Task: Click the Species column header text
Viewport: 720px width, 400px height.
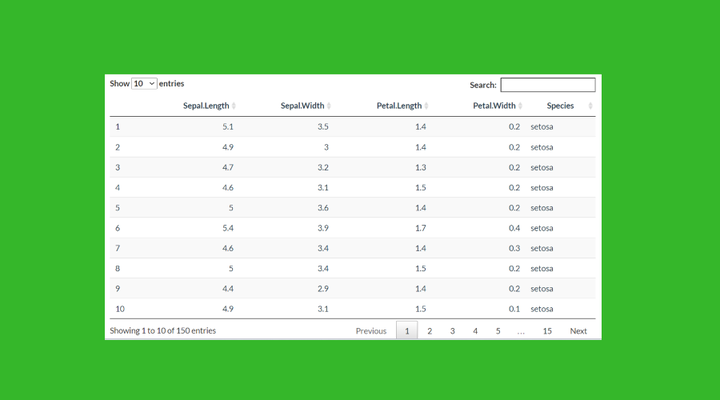Action: 560,106
